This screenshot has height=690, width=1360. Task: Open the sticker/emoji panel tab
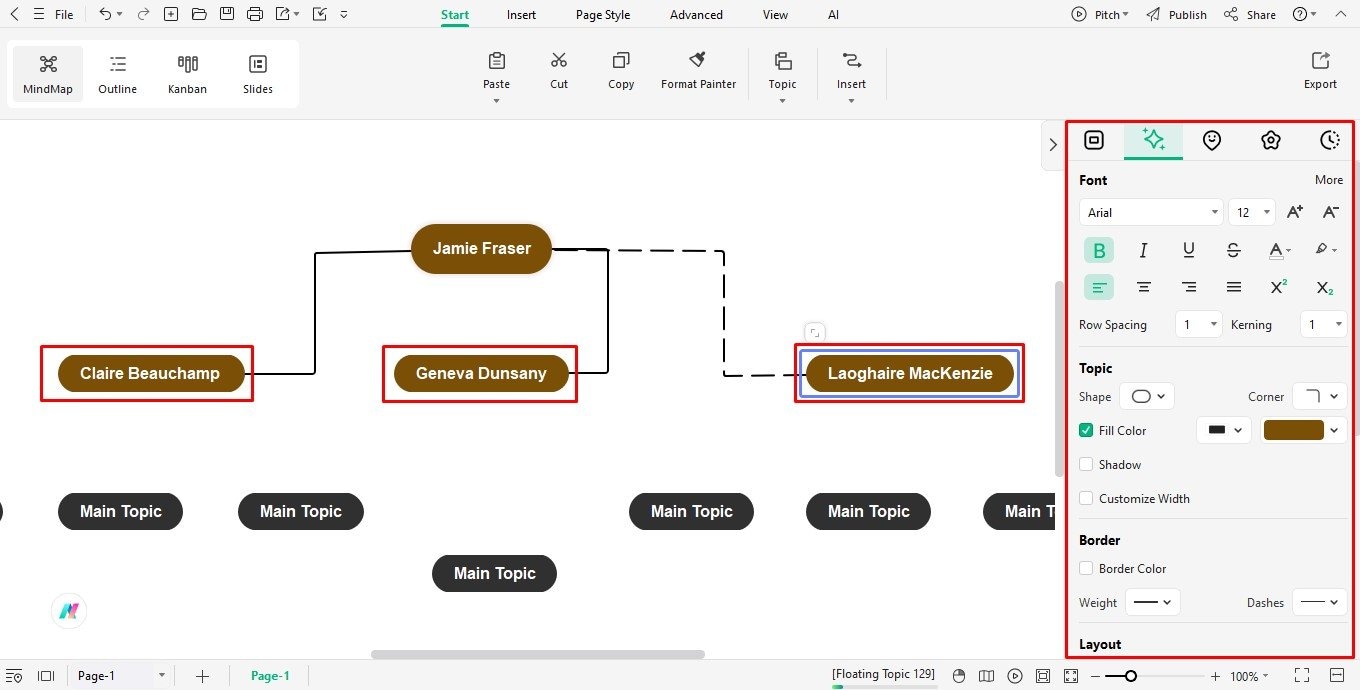click(x=1212, y=140)
